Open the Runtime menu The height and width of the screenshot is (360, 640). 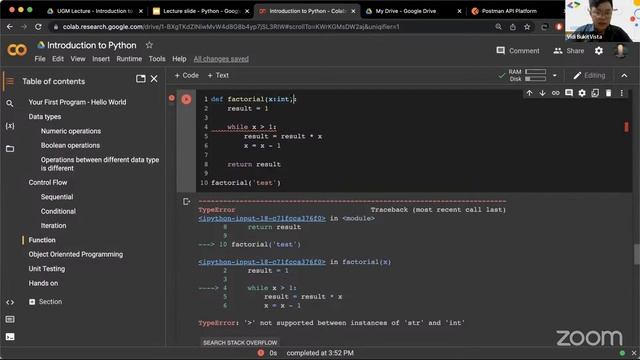pos(129,59)
